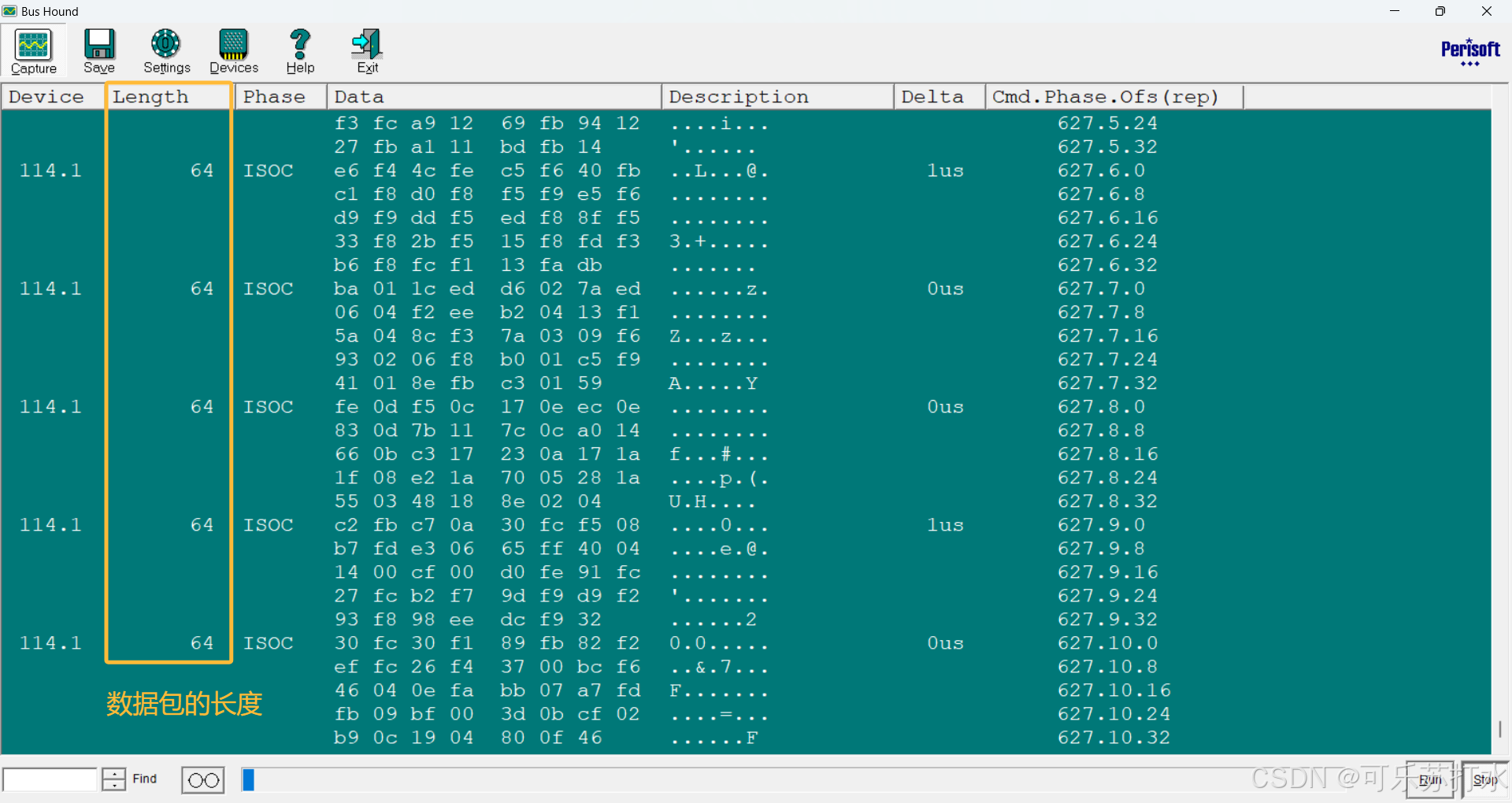Click the Perisoft logo
Screen dimensions: 1512x803
click(x=1470, y=52)
